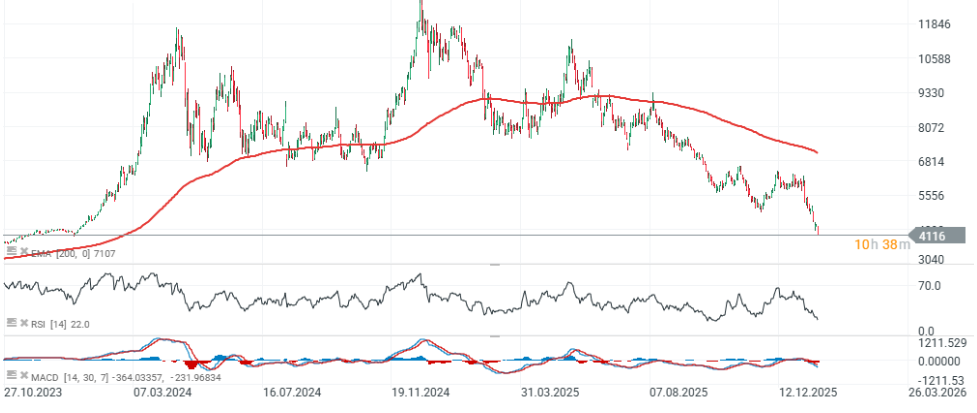The height and width of the screenshot is (413, 977).
Task: Click price axis value 10588
Action: pyautogui.click(x=933, y=59)
